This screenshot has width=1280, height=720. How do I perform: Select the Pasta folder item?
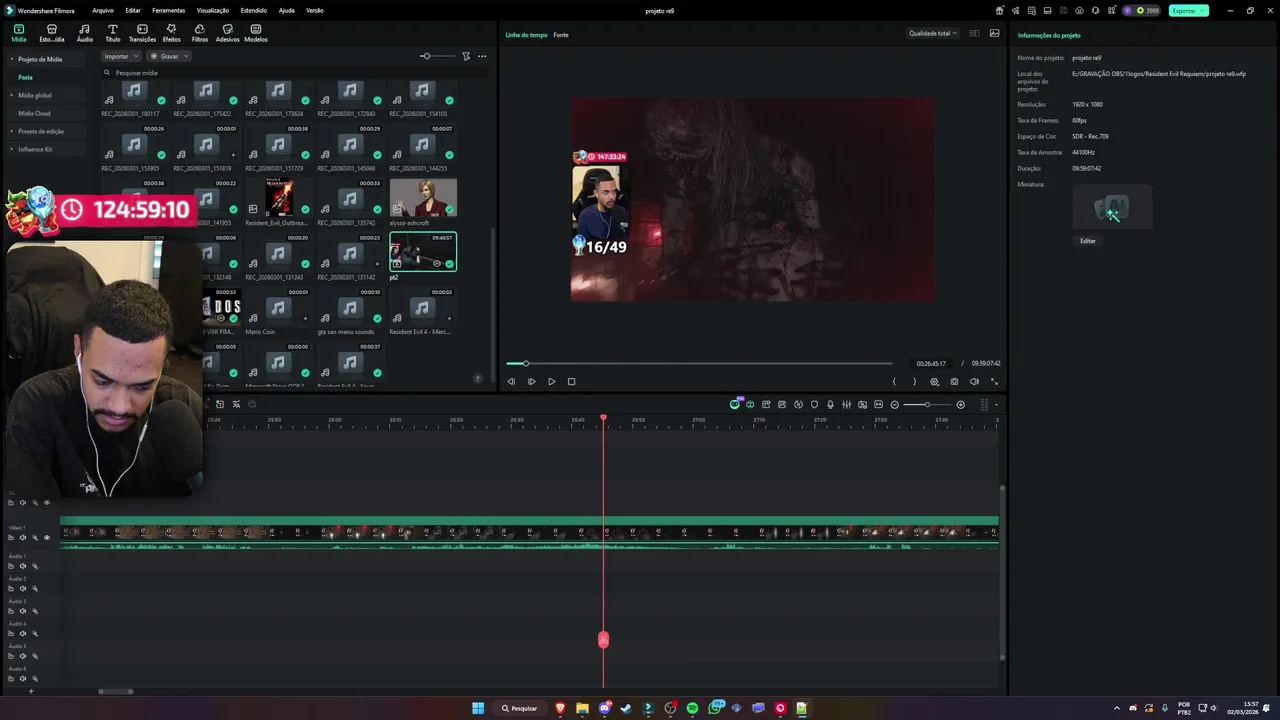pyautogui.click(x=25, y=77)
